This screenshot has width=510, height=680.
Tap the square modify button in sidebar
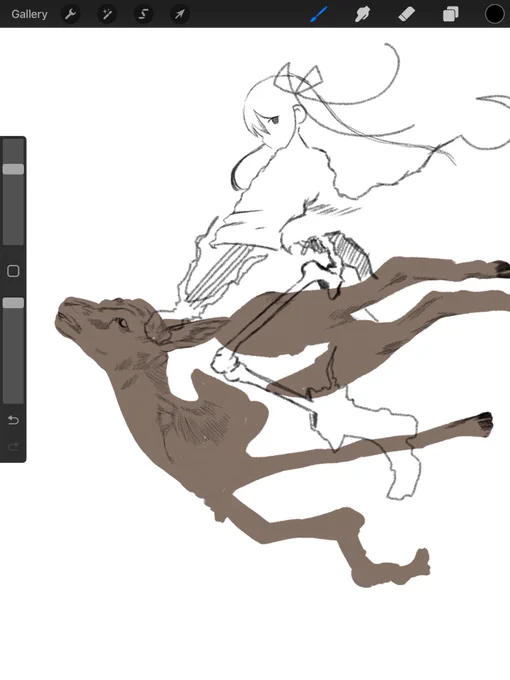(13, 271)
